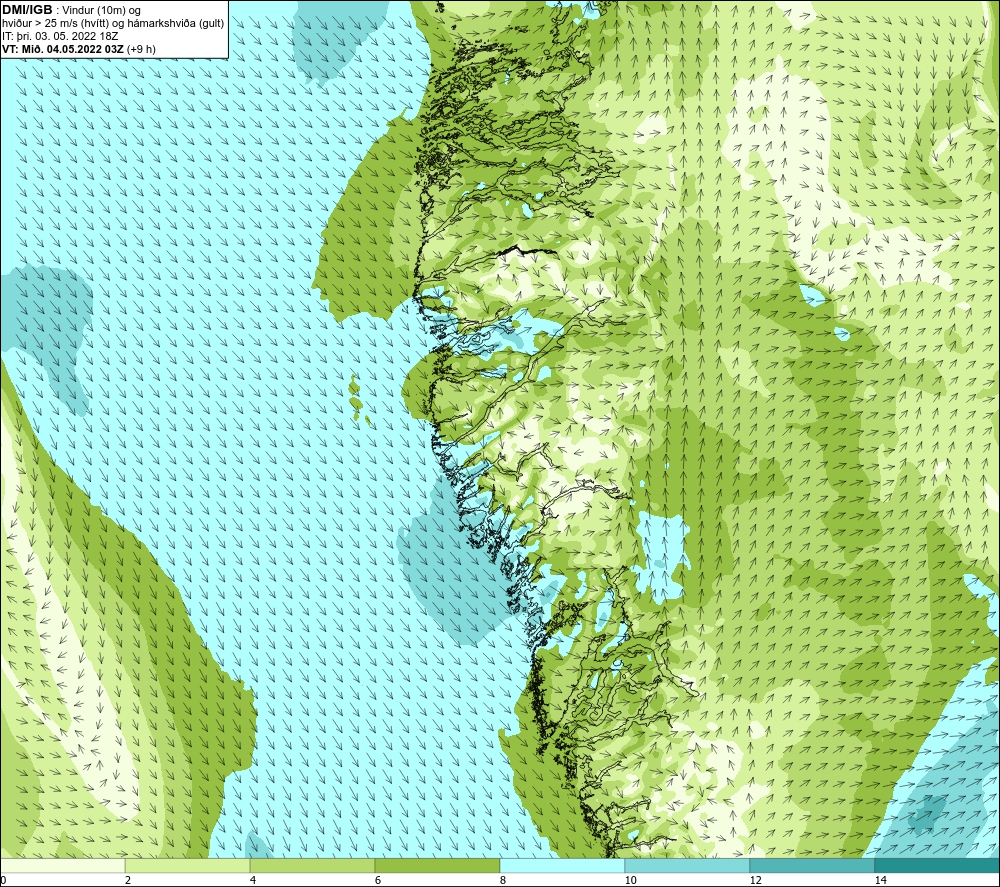
Task: Click the 8–10 m/s light cyan swatch
Action: coord(562,866)
